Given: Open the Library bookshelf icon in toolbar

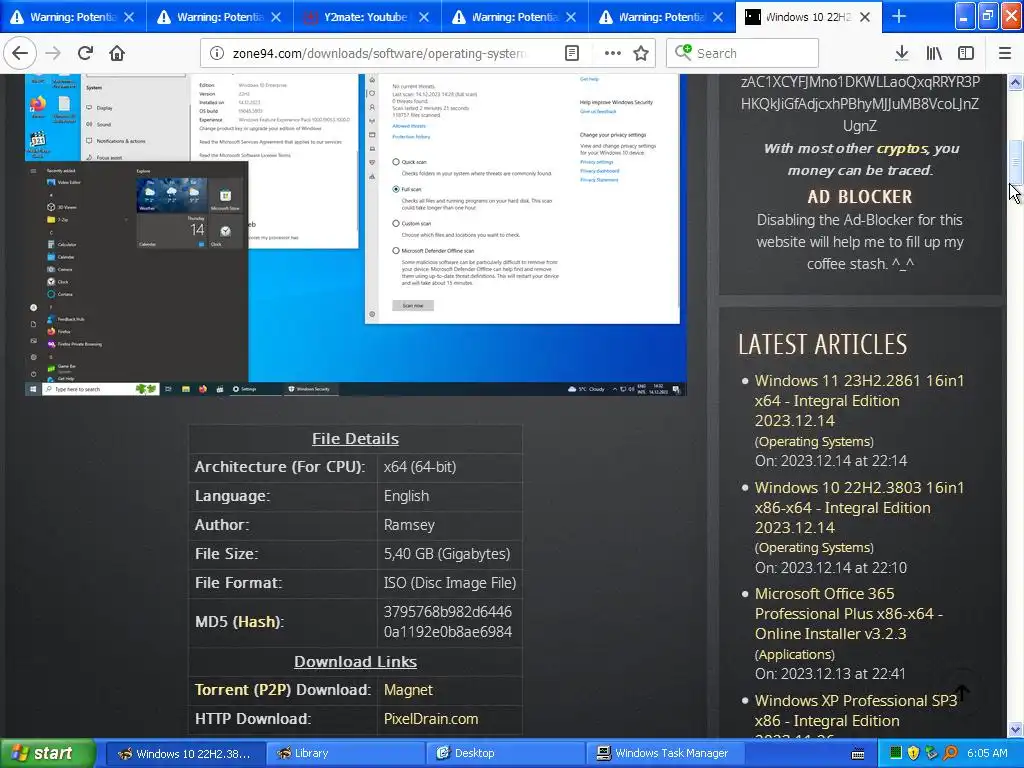Looking at the screenshot, I should [x=934, y=53].
